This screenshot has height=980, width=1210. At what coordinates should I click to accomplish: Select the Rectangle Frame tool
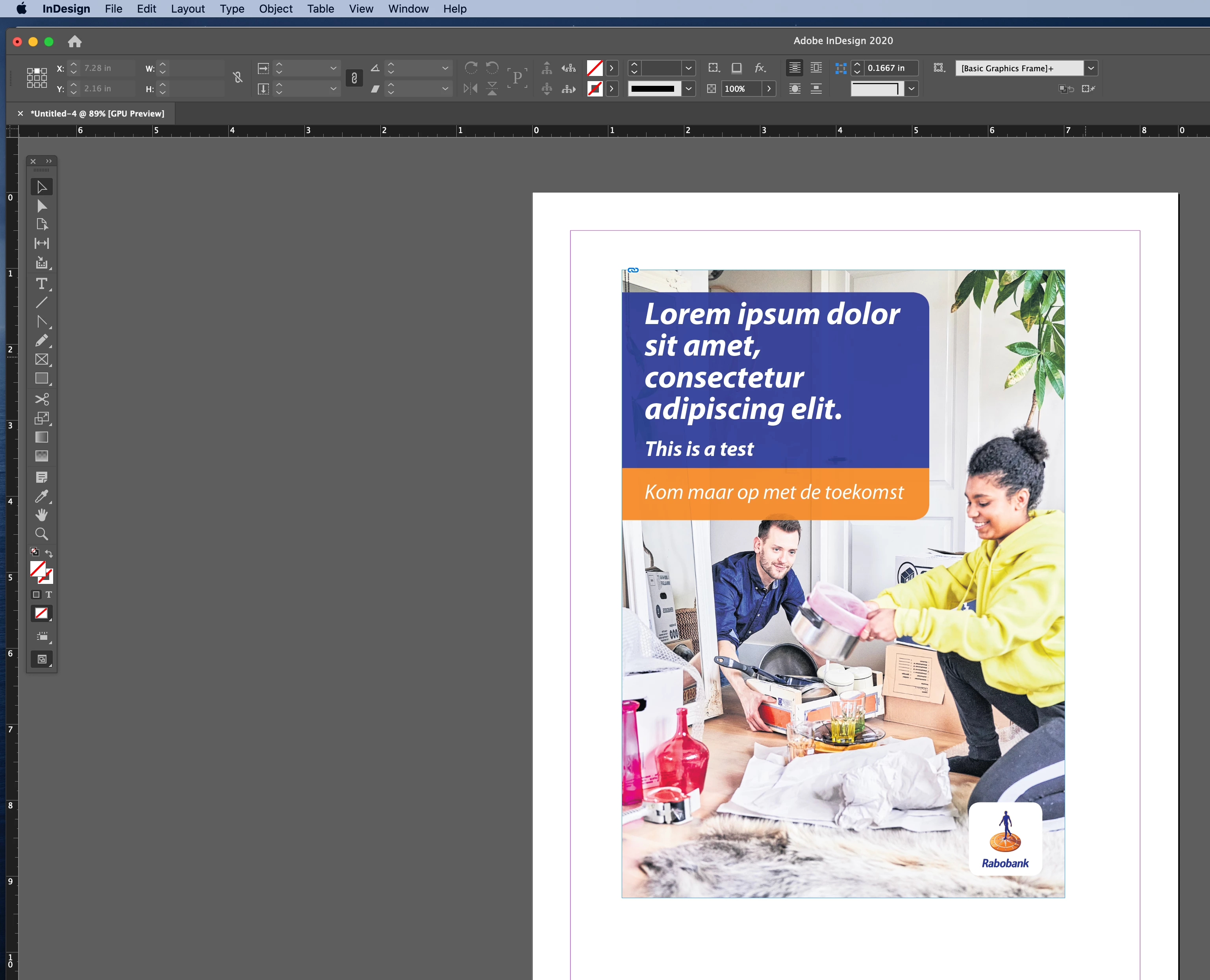point(41,359)
